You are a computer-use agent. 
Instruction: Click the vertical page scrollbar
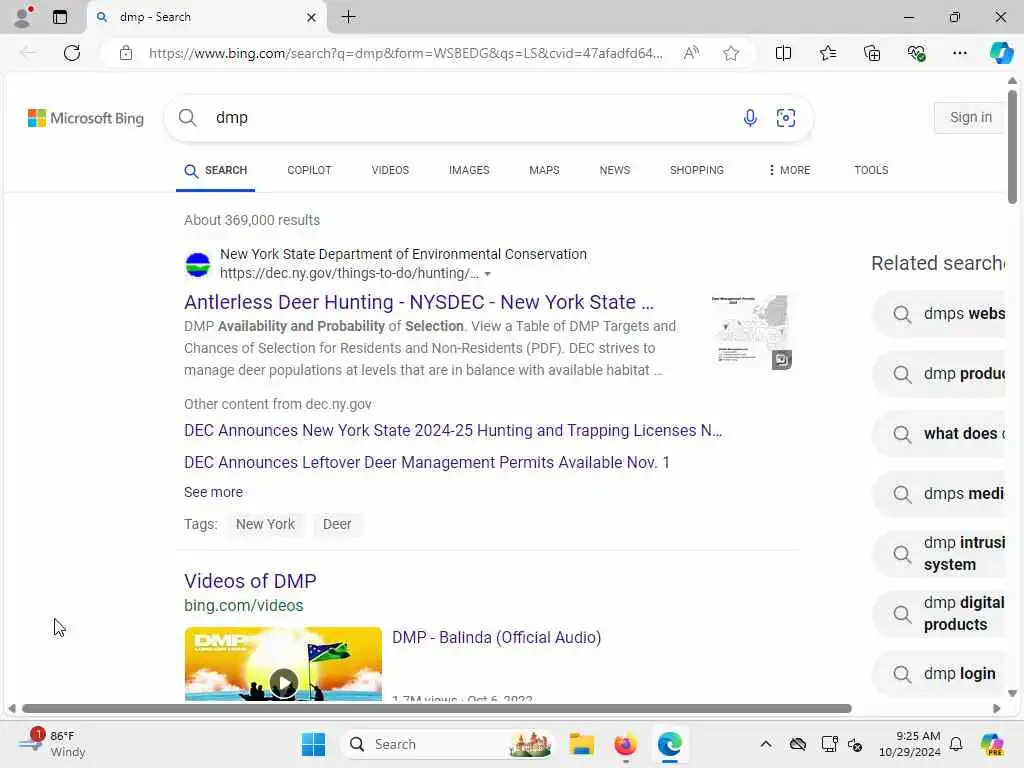[x=1012, y=147]
